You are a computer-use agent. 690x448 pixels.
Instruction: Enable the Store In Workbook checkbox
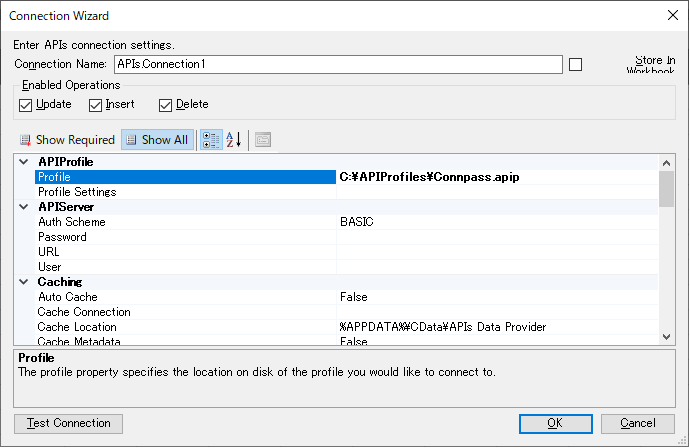pos(575,65)
